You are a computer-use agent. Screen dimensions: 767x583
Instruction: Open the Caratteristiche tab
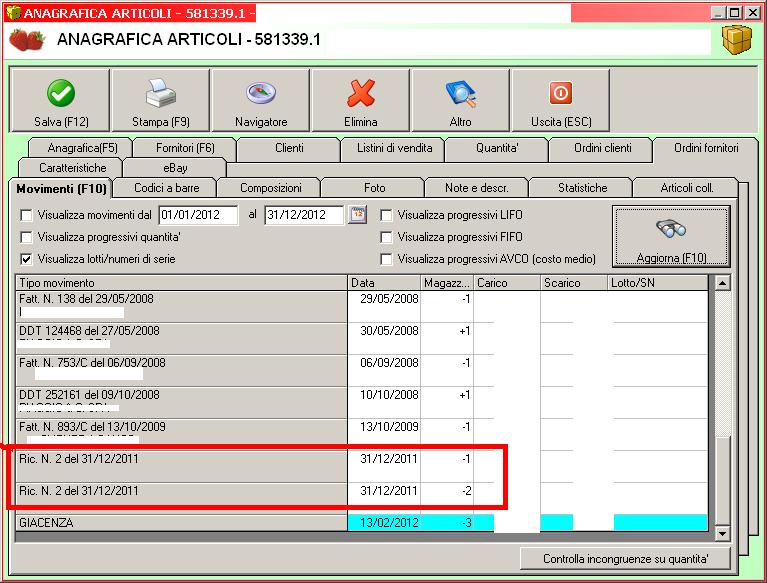72,168
